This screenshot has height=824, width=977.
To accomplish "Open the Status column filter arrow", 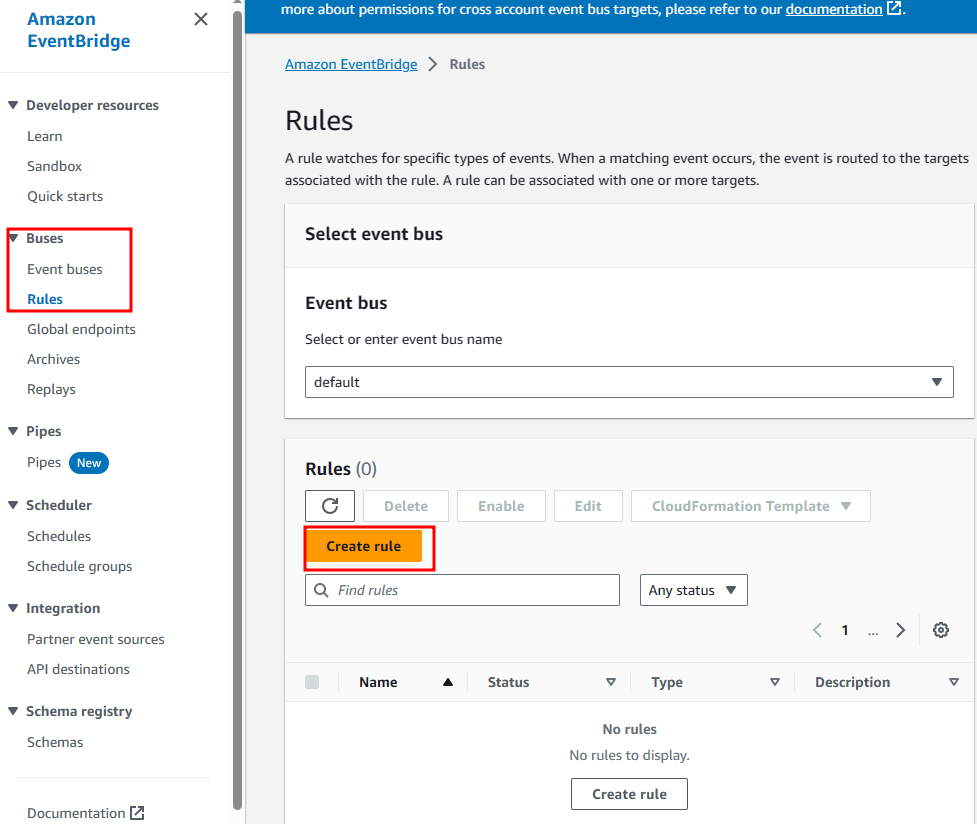I will (611, 683).
